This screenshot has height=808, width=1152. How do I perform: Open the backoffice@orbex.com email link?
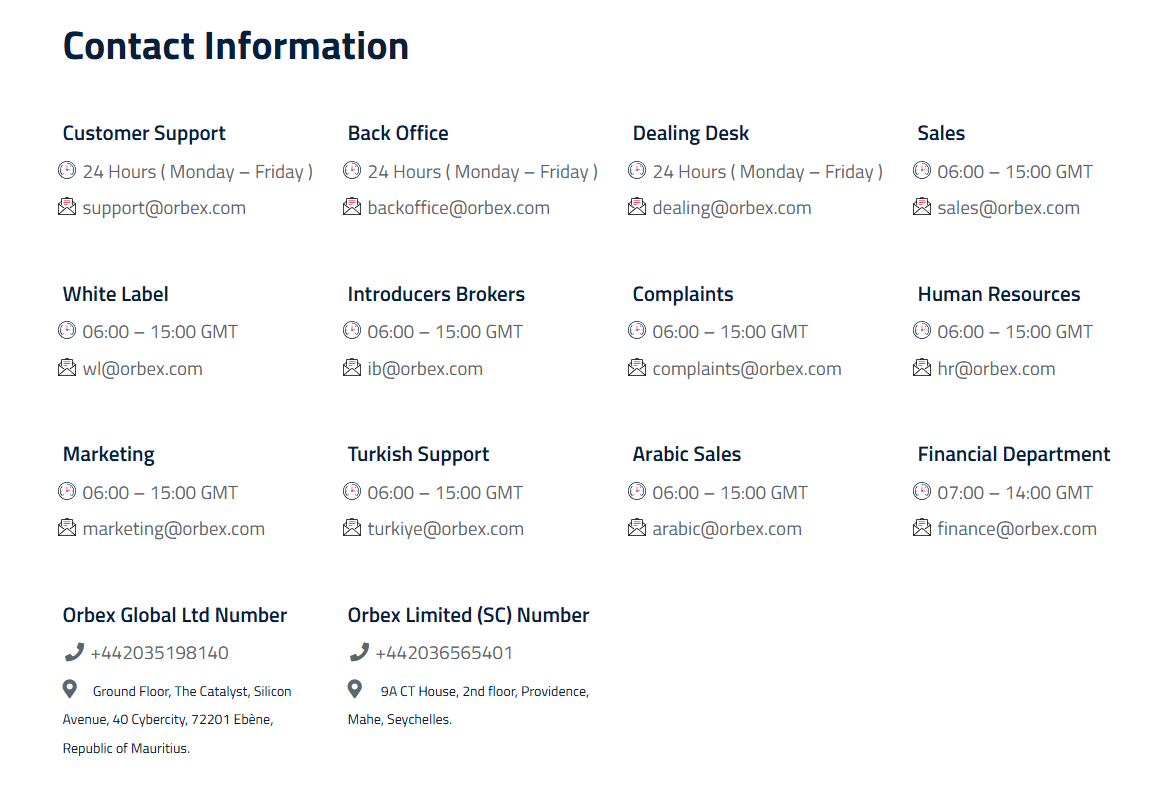point(458,208)
